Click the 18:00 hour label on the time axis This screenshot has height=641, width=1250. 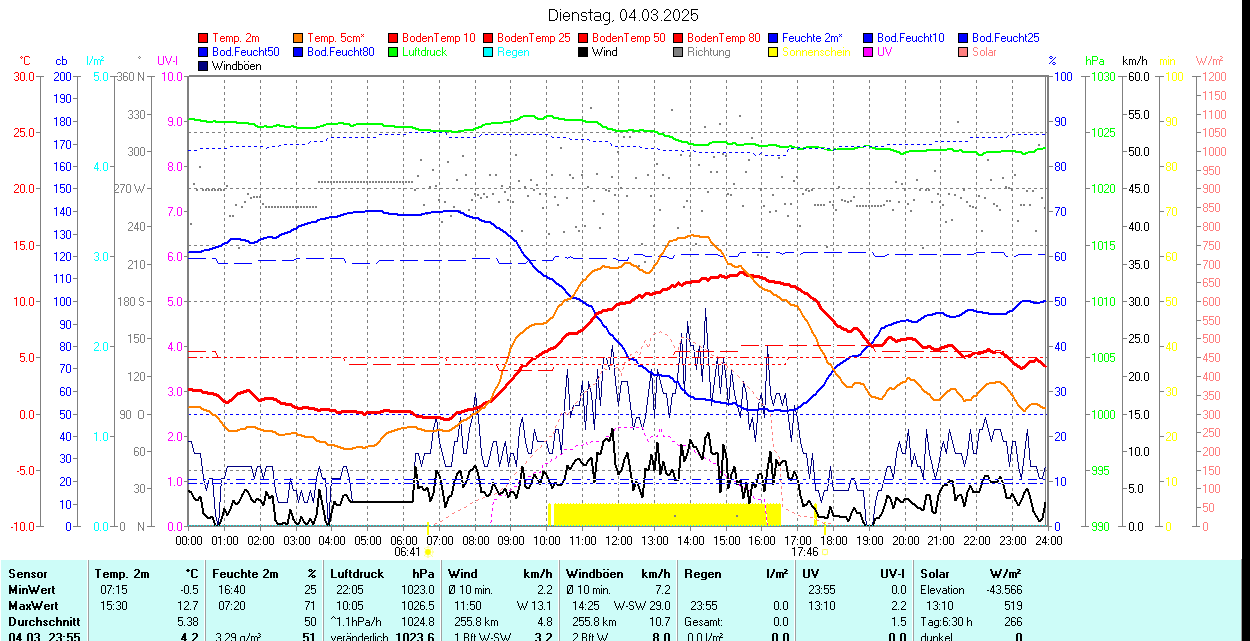point(833,540)
